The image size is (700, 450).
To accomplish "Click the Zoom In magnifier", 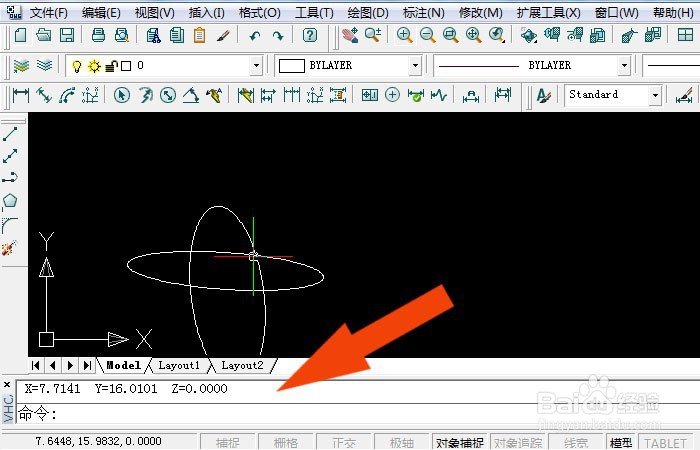I will [404, 35].
